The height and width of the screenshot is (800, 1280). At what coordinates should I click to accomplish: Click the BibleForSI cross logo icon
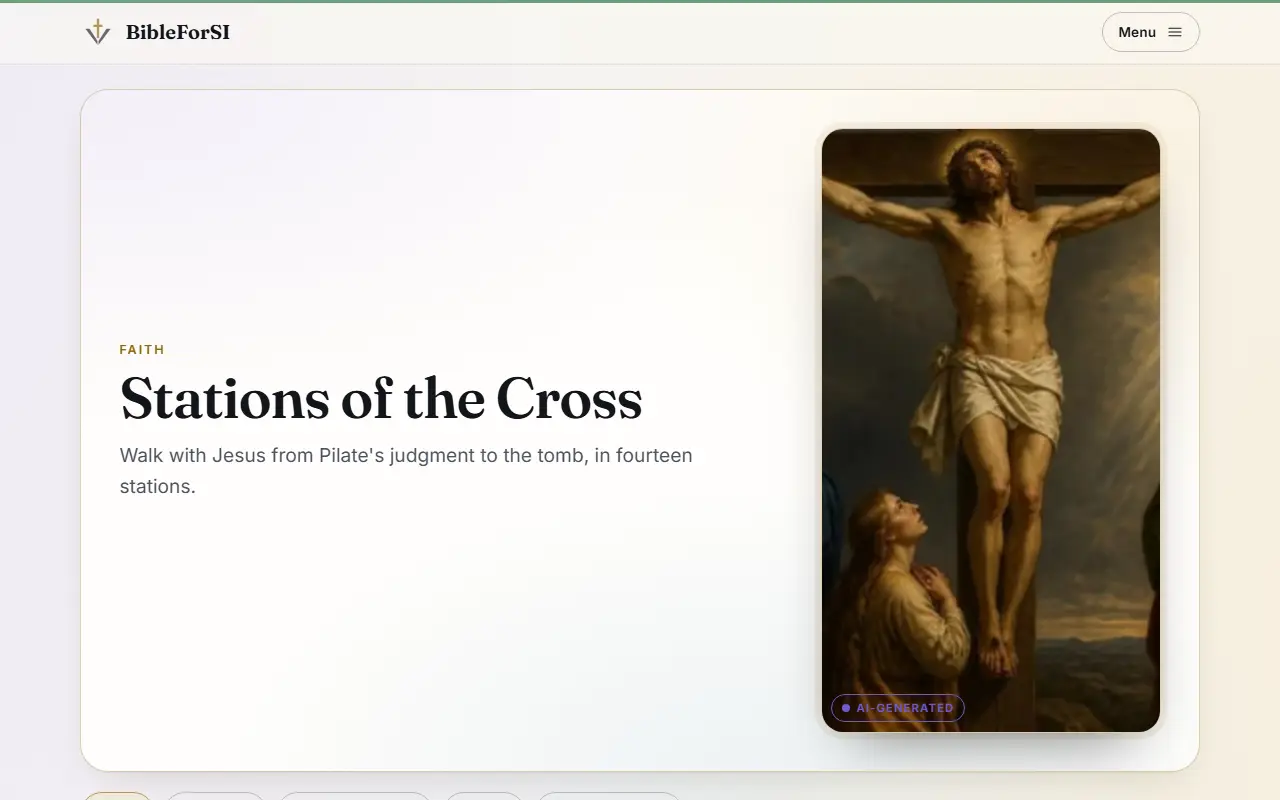(x=97, y=32)
